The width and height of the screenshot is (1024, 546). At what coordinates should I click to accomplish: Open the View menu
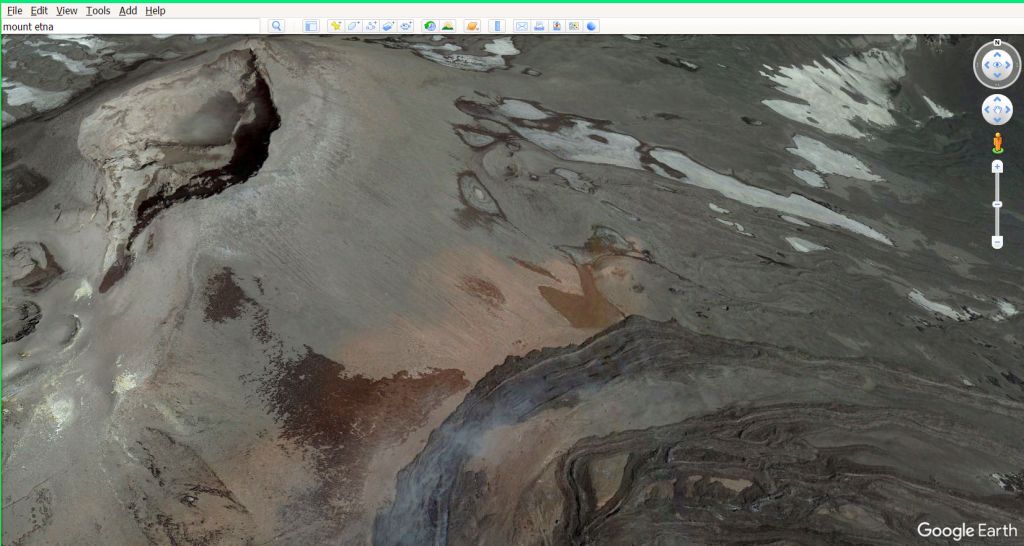tap(66, 10)
